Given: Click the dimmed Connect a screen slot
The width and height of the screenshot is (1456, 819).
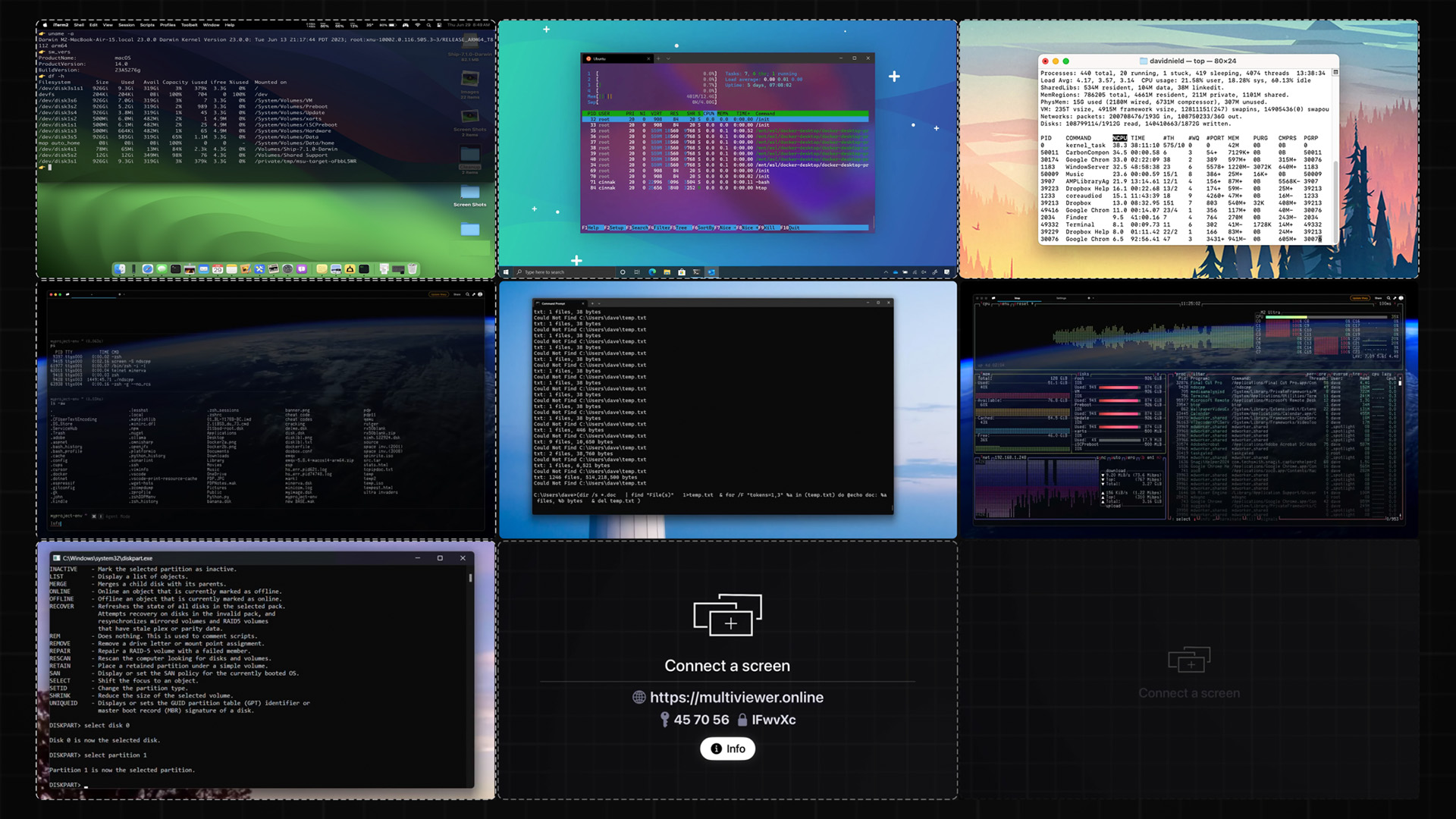Looking at the screenshot, I should 1188,670.
